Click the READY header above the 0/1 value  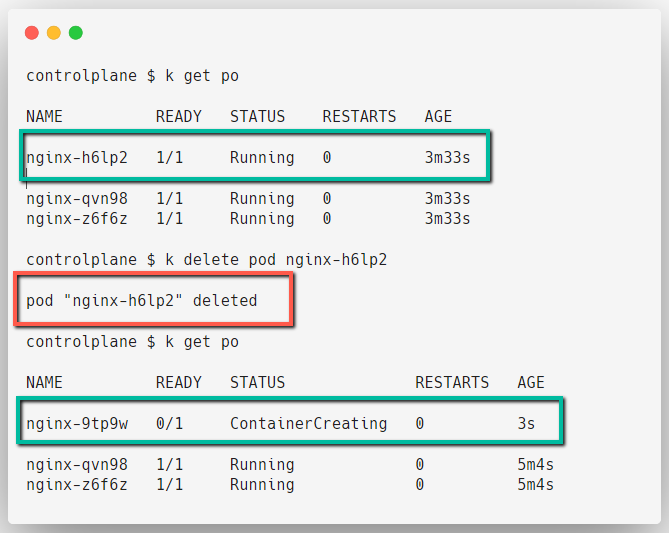[178, 382]
